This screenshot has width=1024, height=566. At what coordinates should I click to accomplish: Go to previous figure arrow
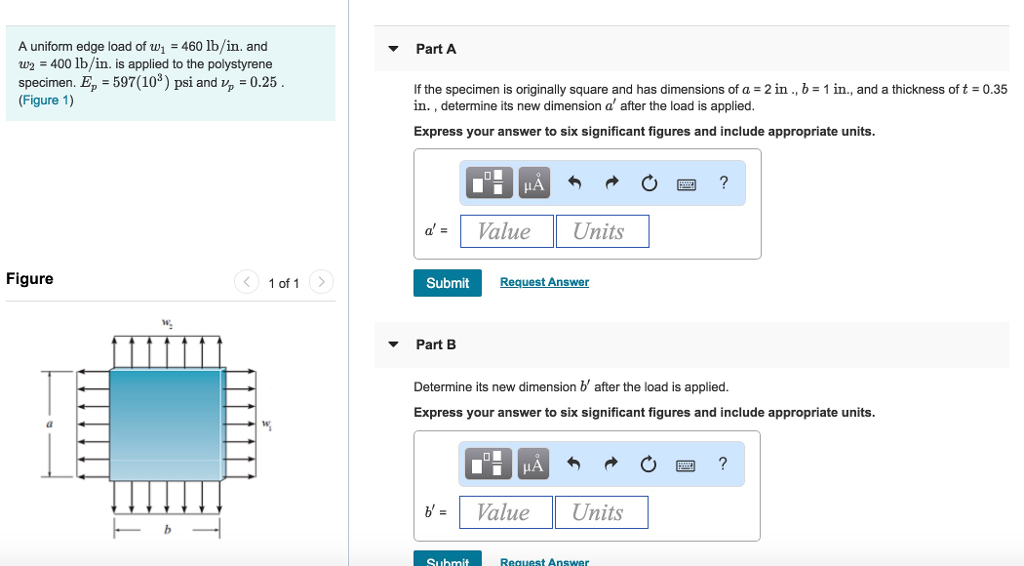point(246,283)
